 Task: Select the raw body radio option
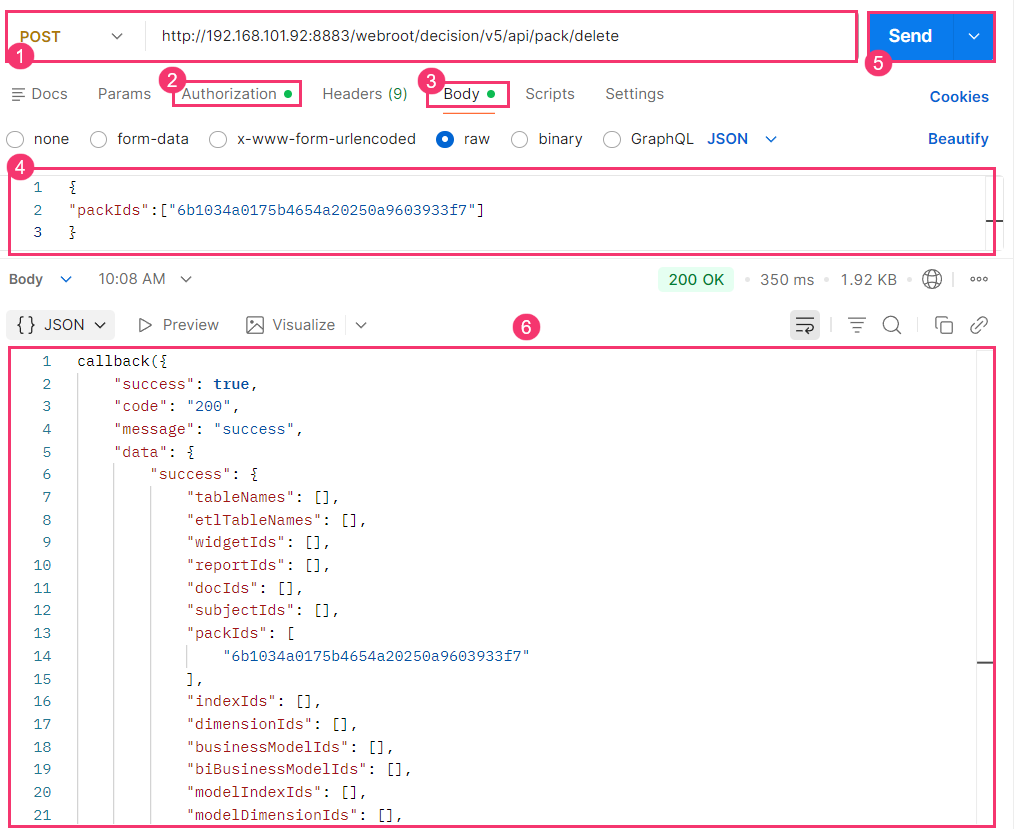pos(445,139)
